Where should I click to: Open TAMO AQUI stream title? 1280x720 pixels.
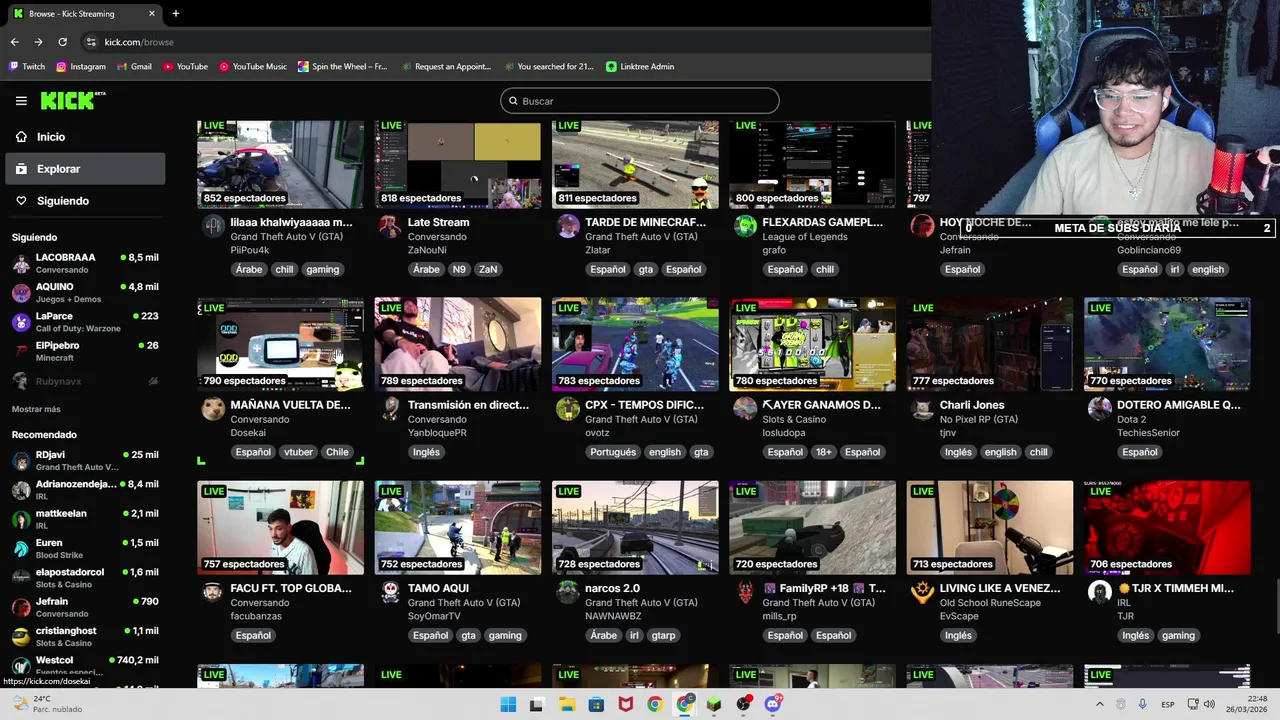(x=438, y=588)
